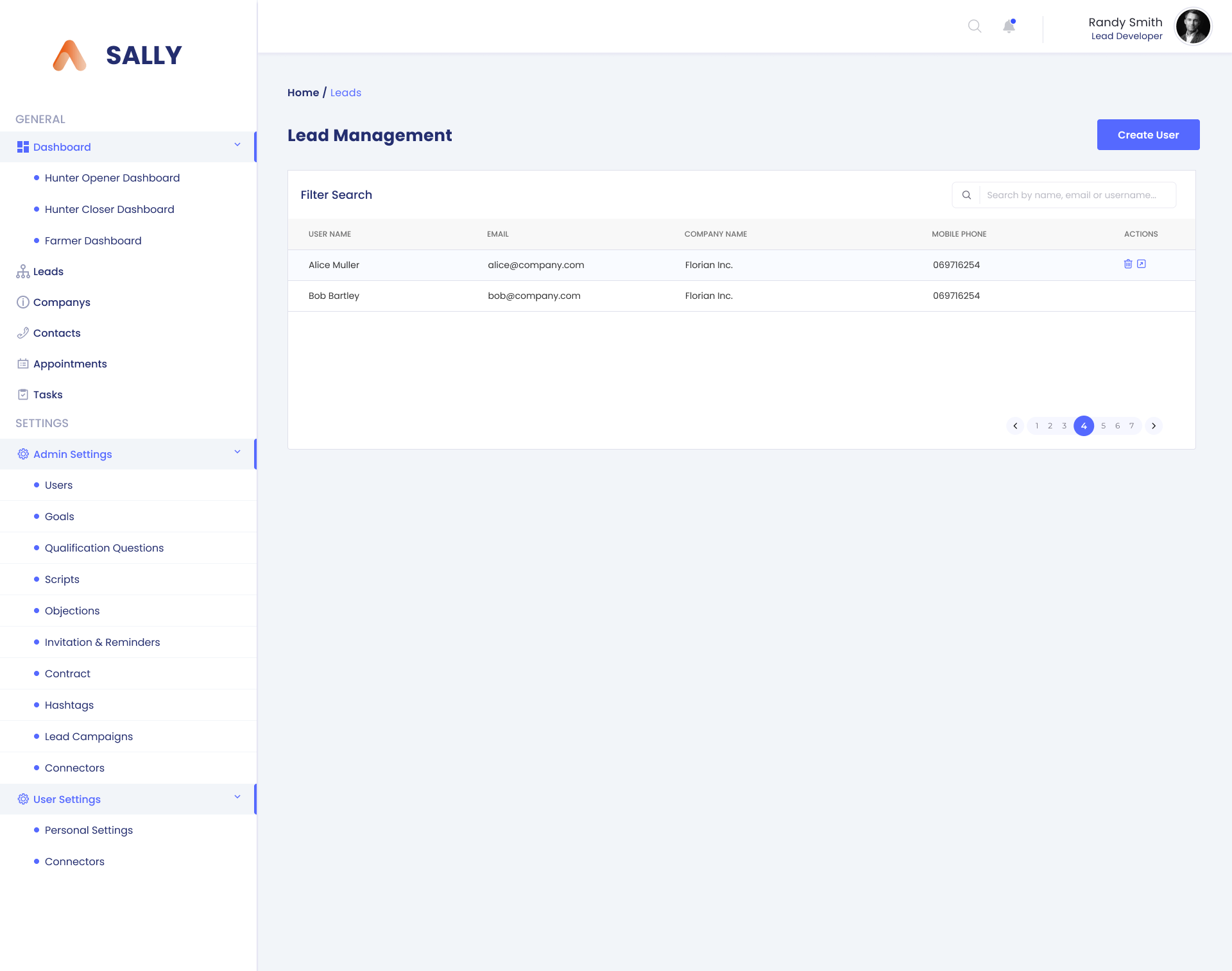Delete Alice Muller using the trash icon

pos(1128,264)
